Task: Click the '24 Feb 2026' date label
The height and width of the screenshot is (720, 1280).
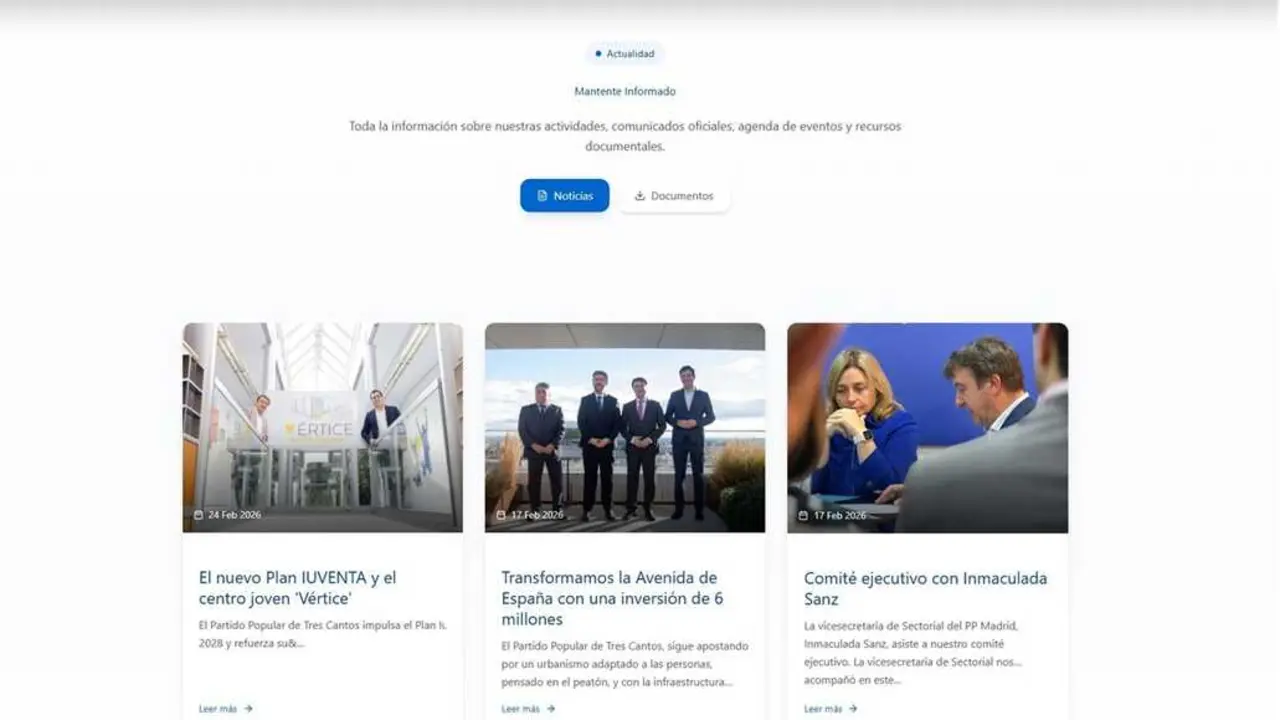Action: (x=234, y=515)
